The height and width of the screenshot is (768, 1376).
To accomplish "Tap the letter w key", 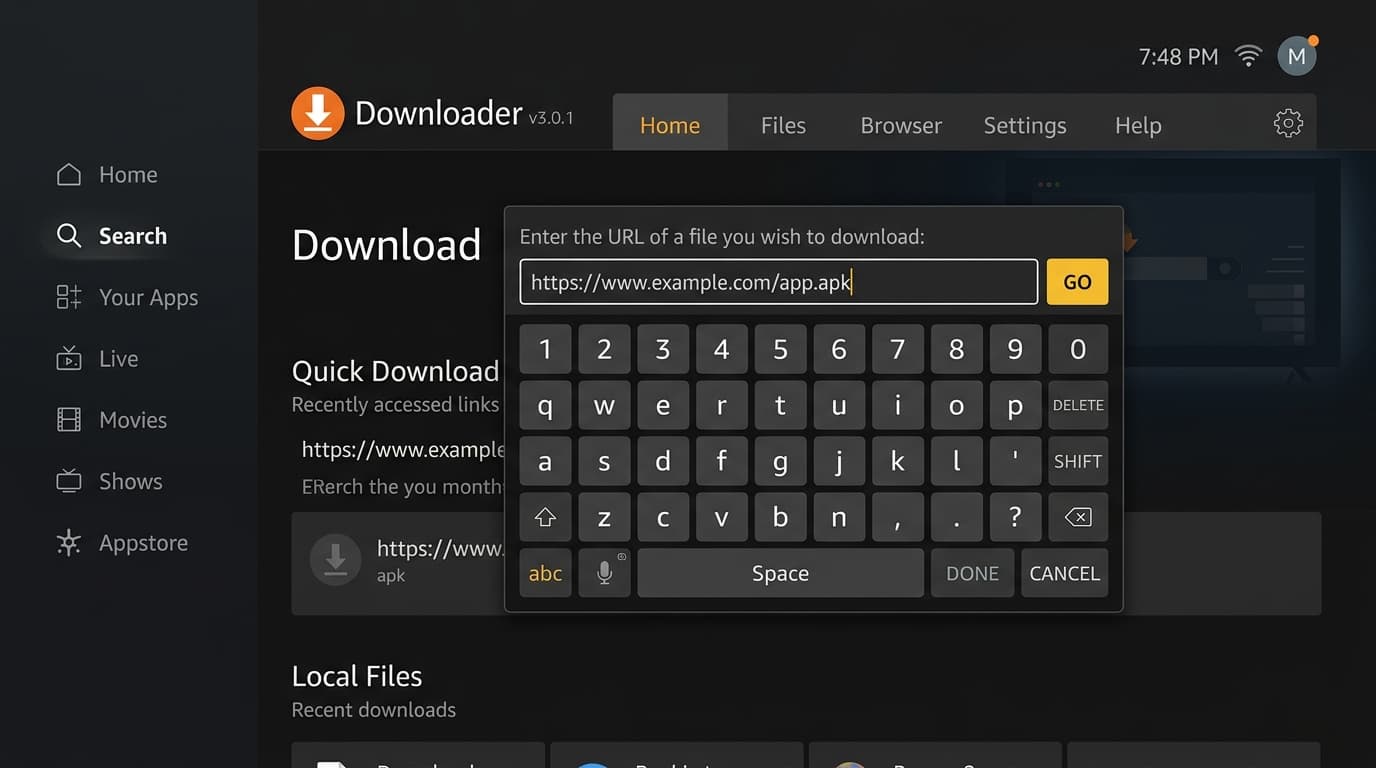I will (604, 405).
